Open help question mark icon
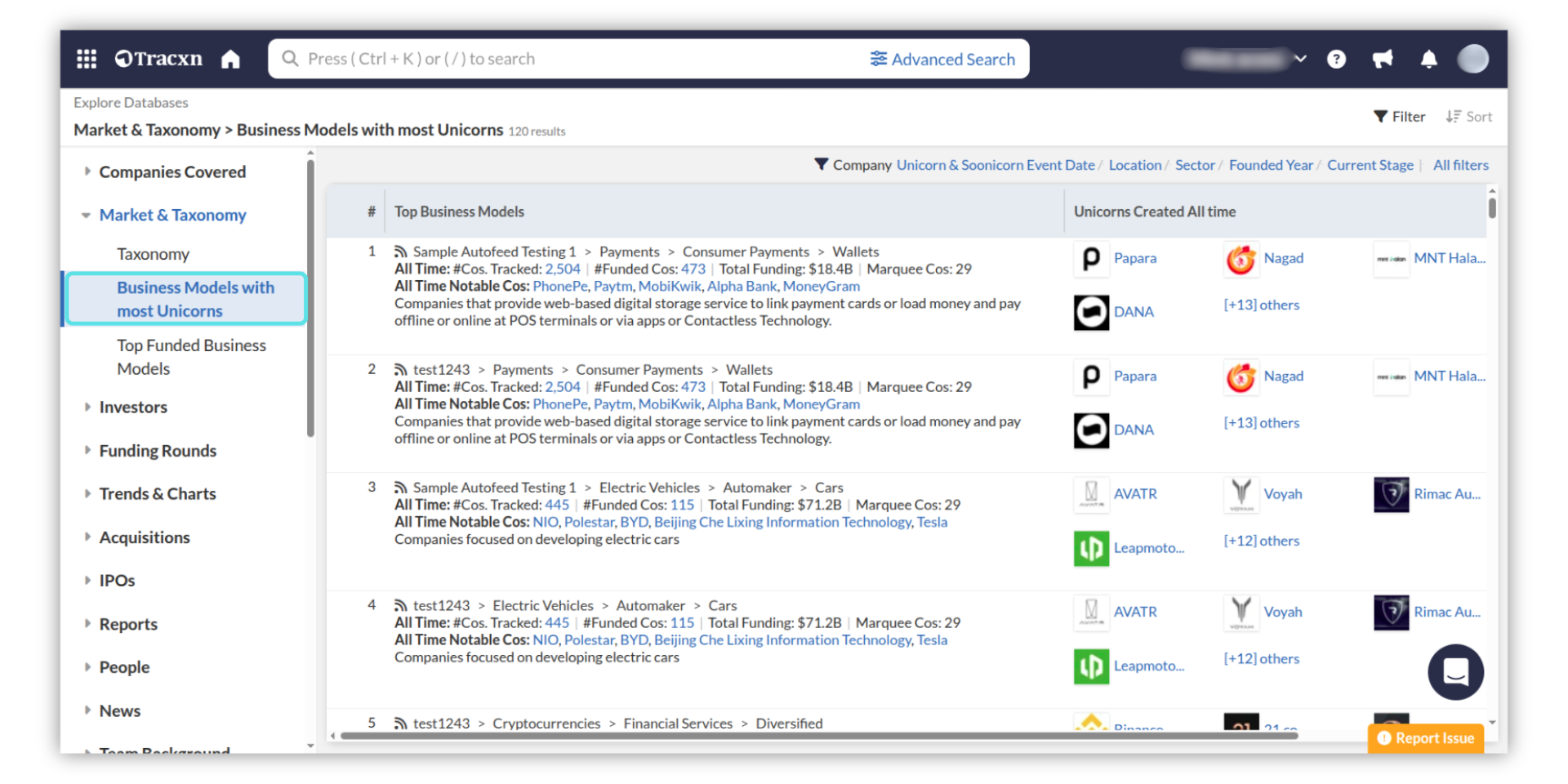 pyautogui.click(x=1336, y=59)
